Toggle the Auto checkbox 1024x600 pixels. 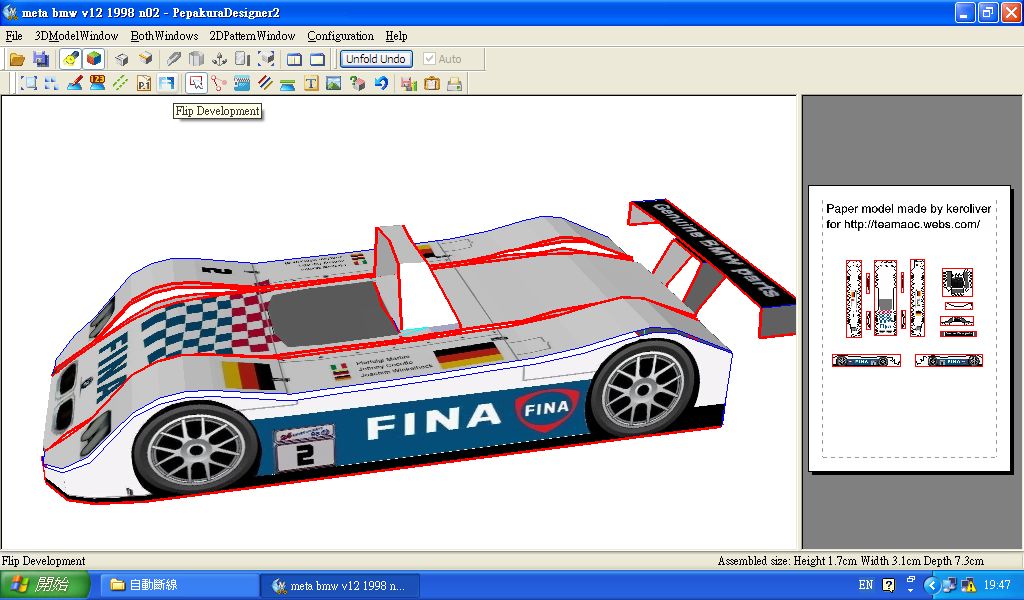[430, 59]
